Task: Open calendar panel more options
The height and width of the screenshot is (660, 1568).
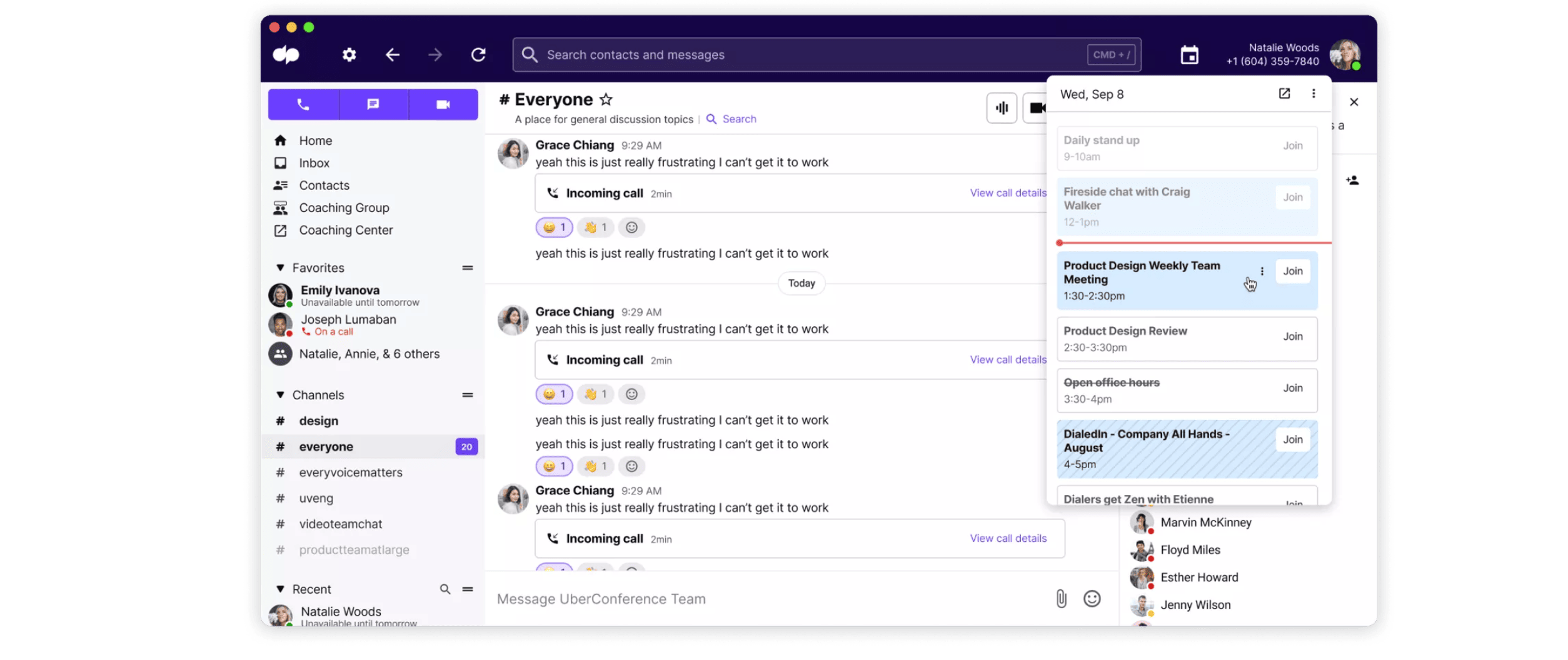Action: coord(1314,94)
